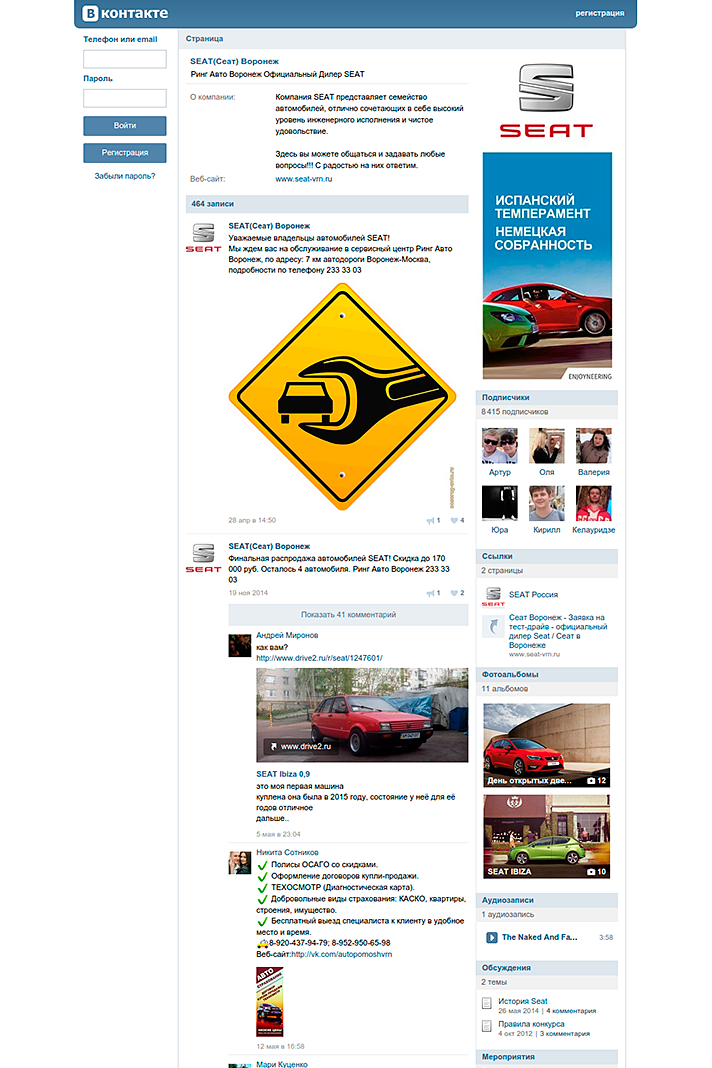Open subscriber Келауридзе's photo

pyautogui.click(x=593, y=503)
